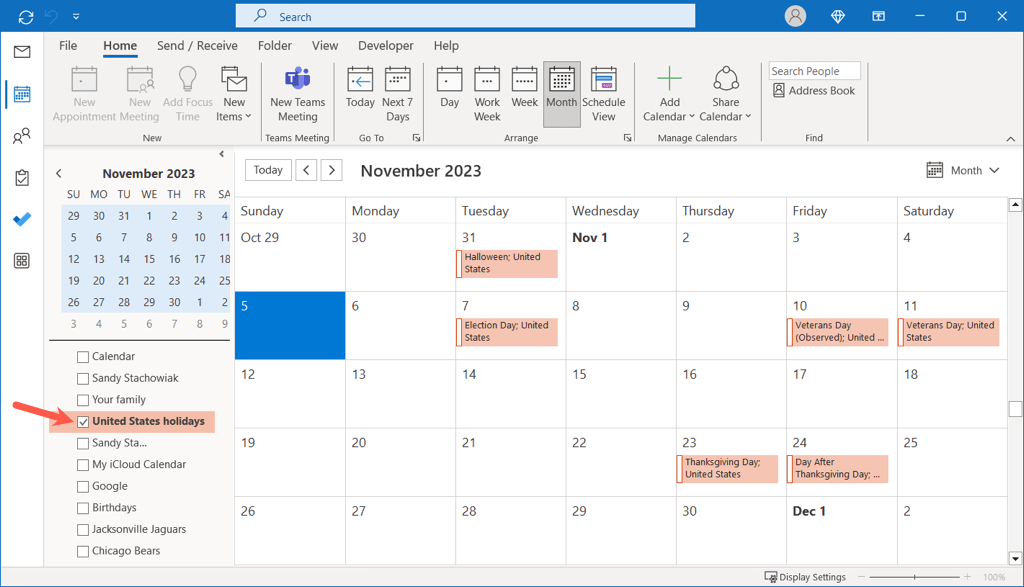Uncheck the United States holidays calendar
This screenshot has height=587, width=1024.
(83, 422)
